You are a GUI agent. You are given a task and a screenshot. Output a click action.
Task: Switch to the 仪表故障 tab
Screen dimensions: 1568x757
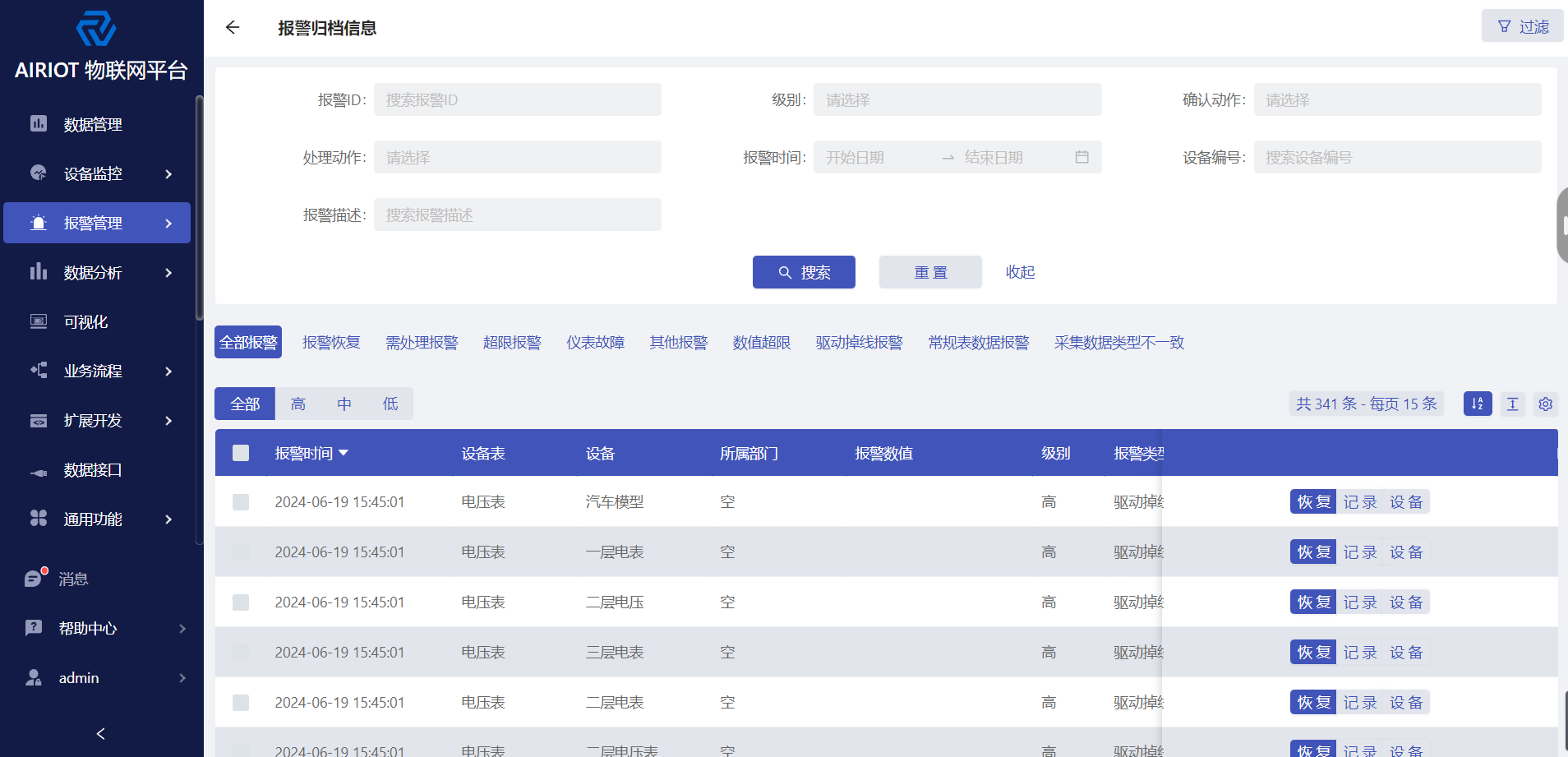click(x=595, y=342)
